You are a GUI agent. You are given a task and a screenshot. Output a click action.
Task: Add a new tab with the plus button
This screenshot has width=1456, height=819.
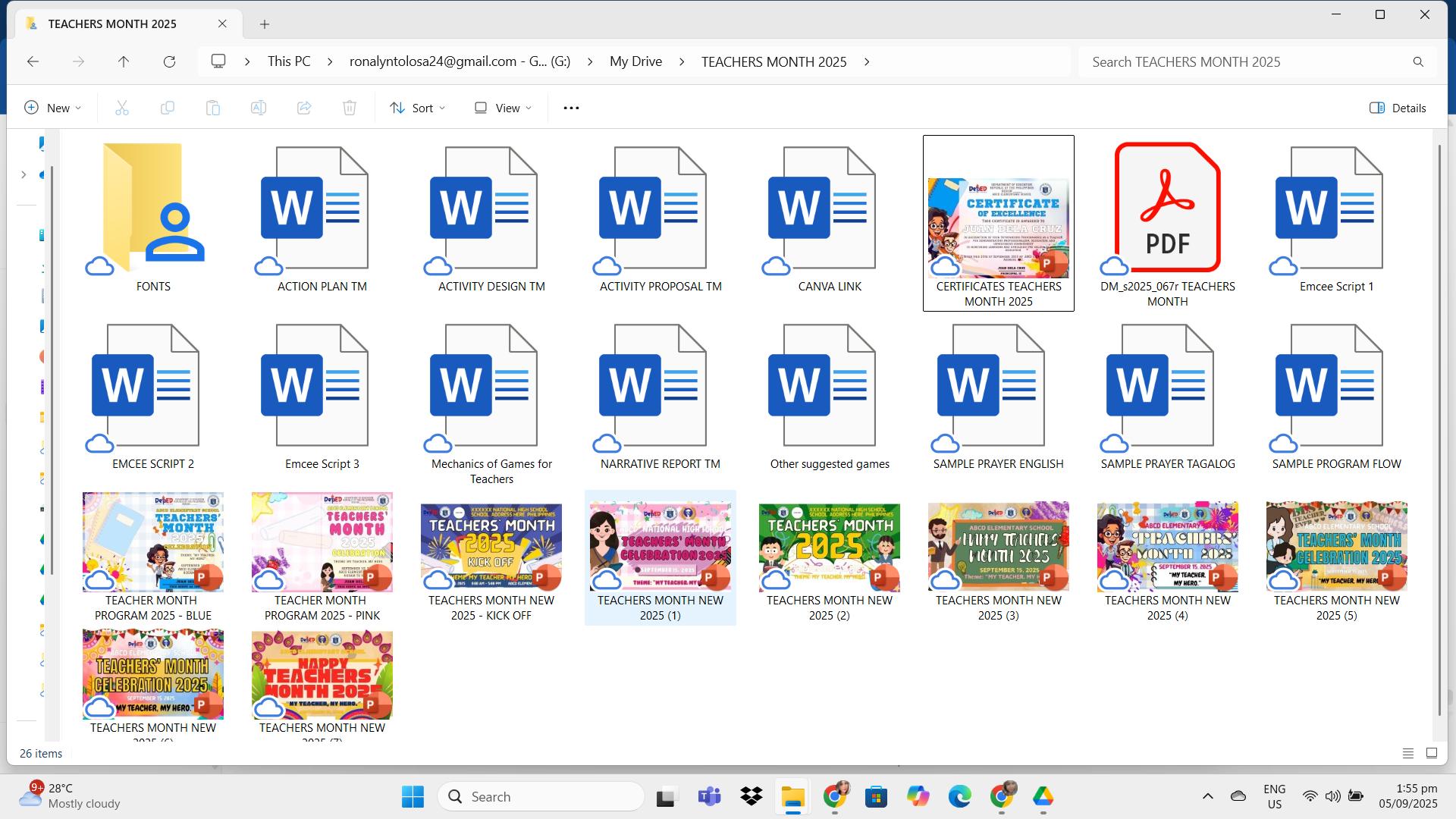click(x=265, y=24)
